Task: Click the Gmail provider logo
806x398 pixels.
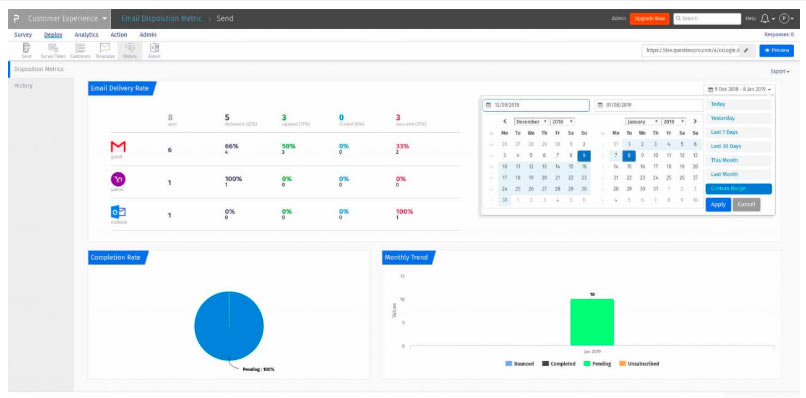Action: tap(118, 147)
